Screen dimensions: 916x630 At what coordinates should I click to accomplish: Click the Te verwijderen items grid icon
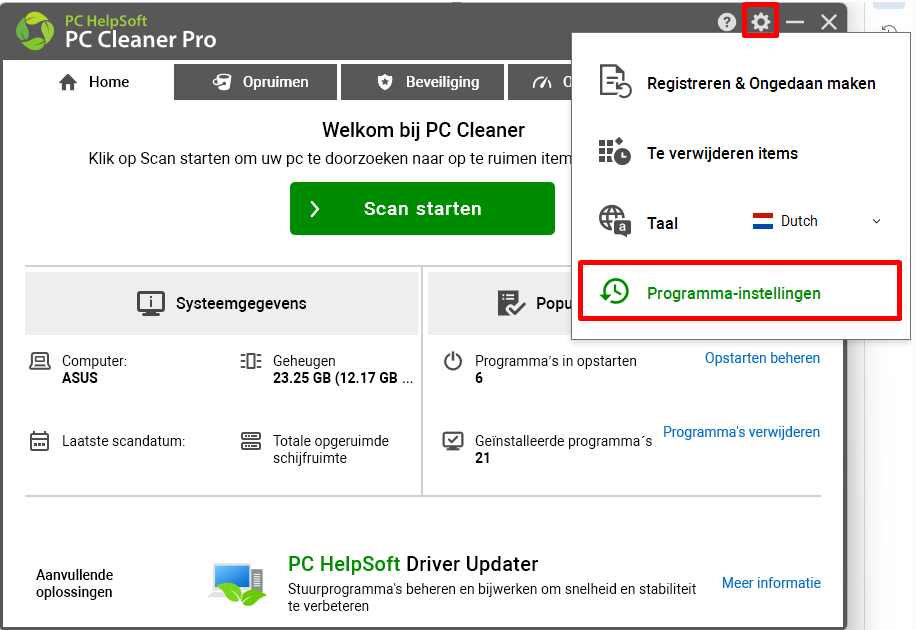pos(615,151)
